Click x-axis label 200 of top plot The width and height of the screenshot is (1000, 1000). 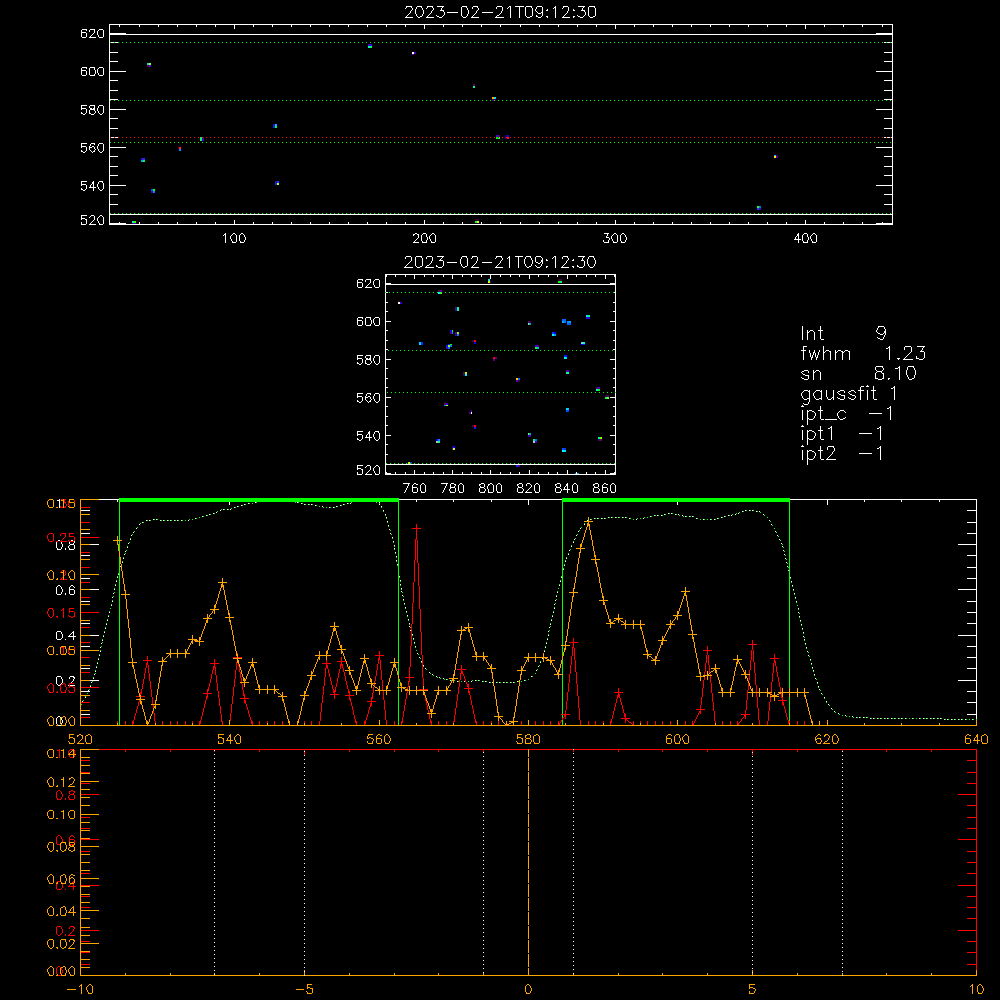(424, 239)
